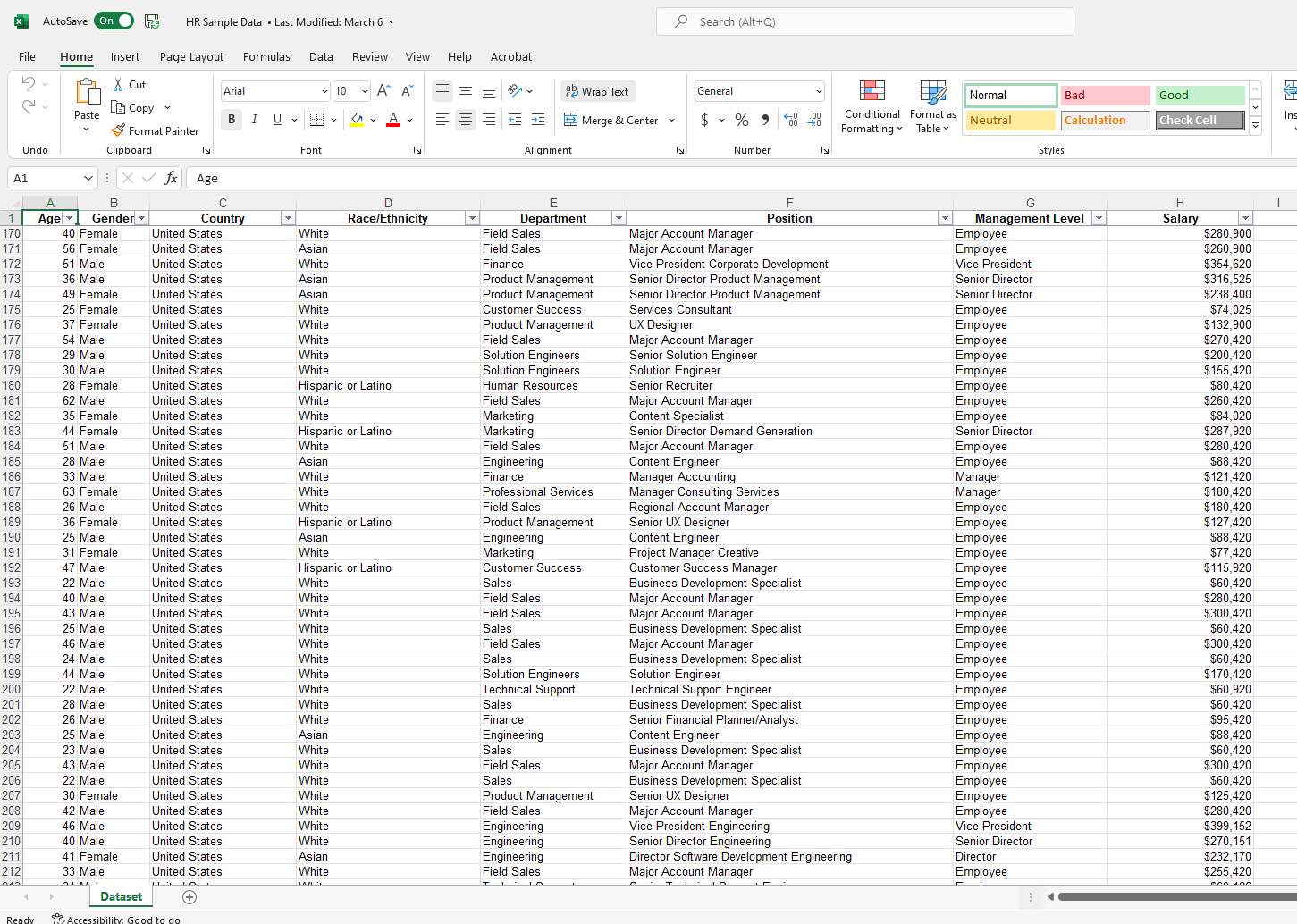1297x924 pixels.
Task: Switch to the Page Layout tab
Action: 191,56
